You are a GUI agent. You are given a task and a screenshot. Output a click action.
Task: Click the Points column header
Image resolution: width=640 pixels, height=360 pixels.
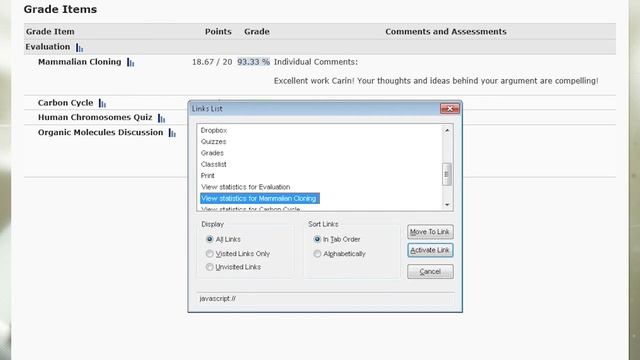[218, 31]
